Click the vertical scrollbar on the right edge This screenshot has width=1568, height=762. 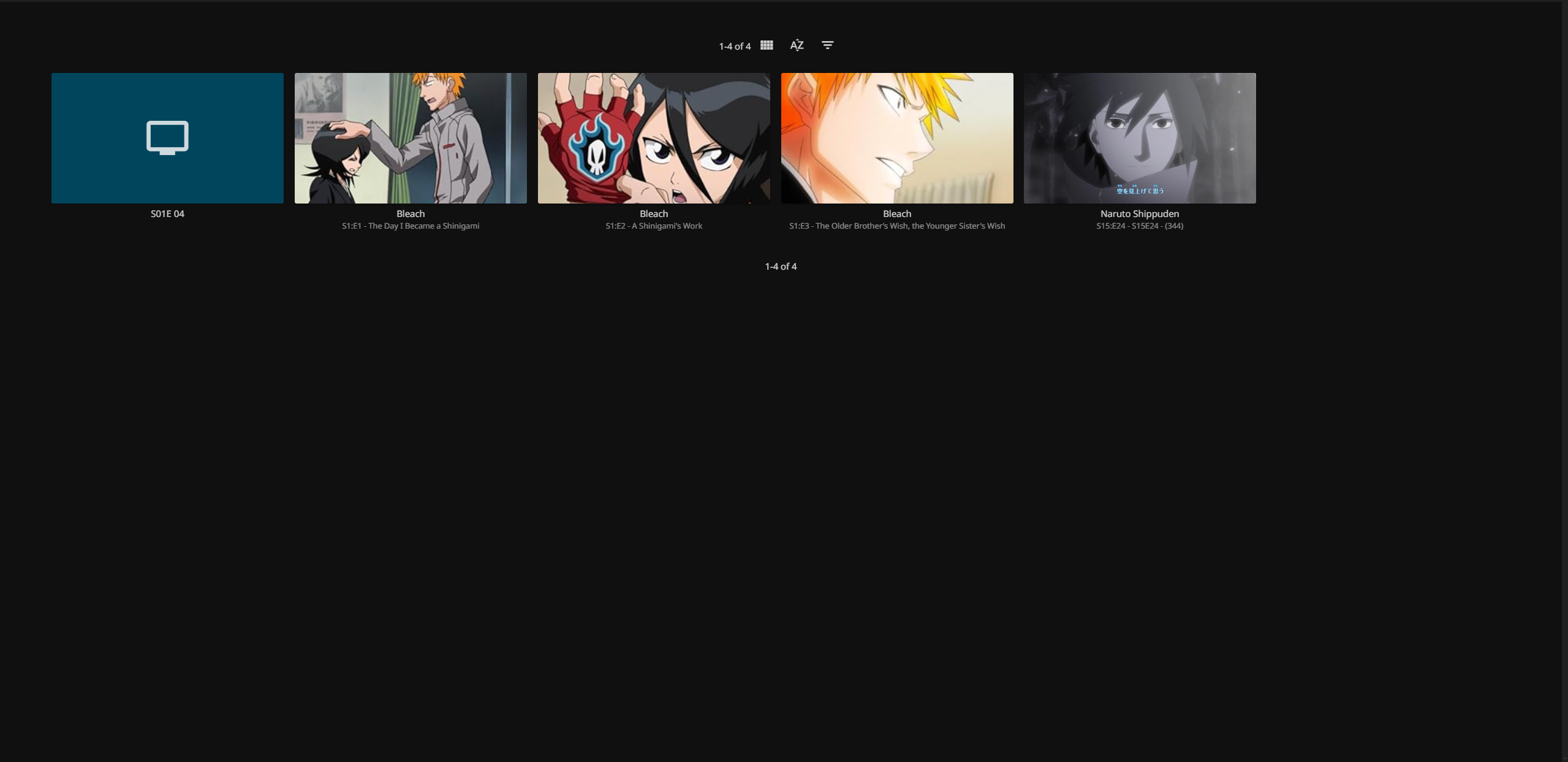click(1564, 380)
